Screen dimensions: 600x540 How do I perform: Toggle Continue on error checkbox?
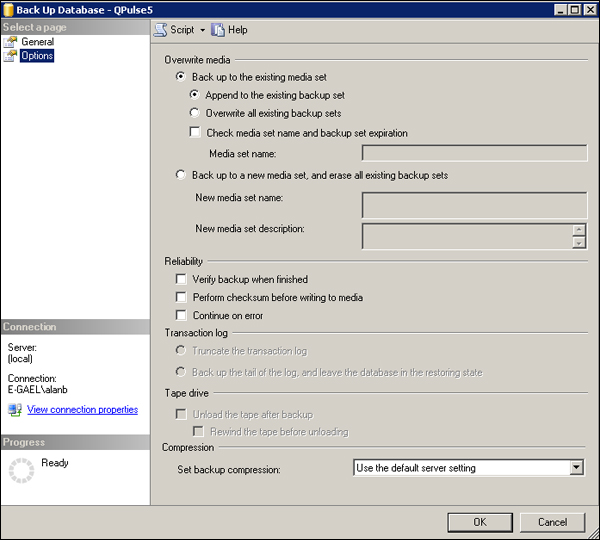[x=181, y=315]
